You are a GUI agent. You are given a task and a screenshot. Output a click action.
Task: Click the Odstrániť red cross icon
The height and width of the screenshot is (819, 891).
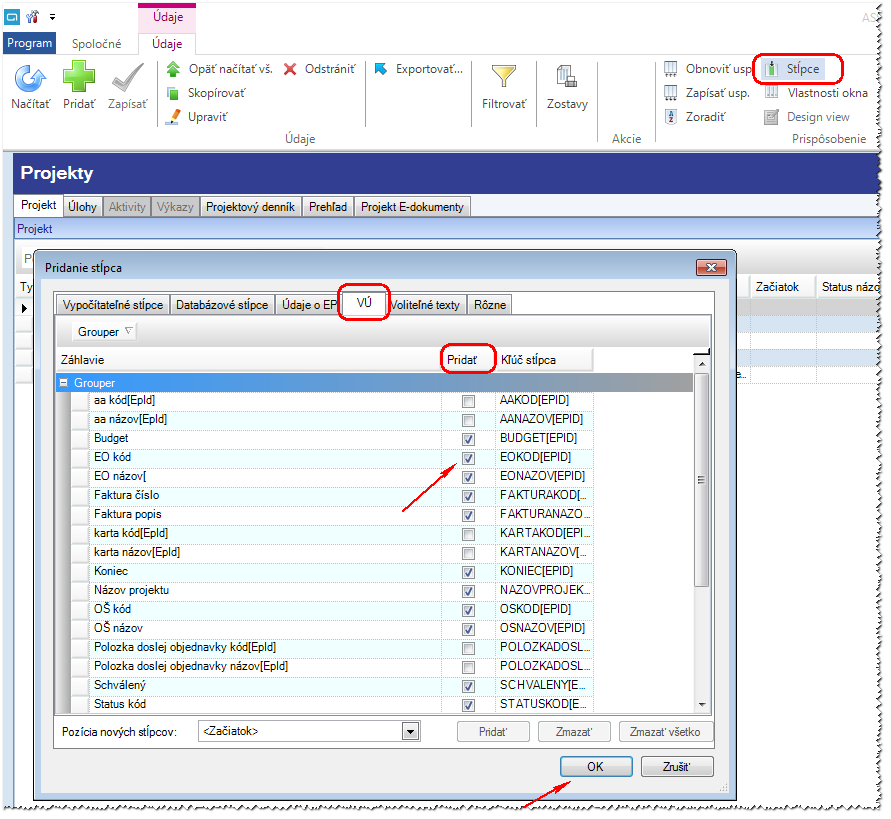pos(290,69)
